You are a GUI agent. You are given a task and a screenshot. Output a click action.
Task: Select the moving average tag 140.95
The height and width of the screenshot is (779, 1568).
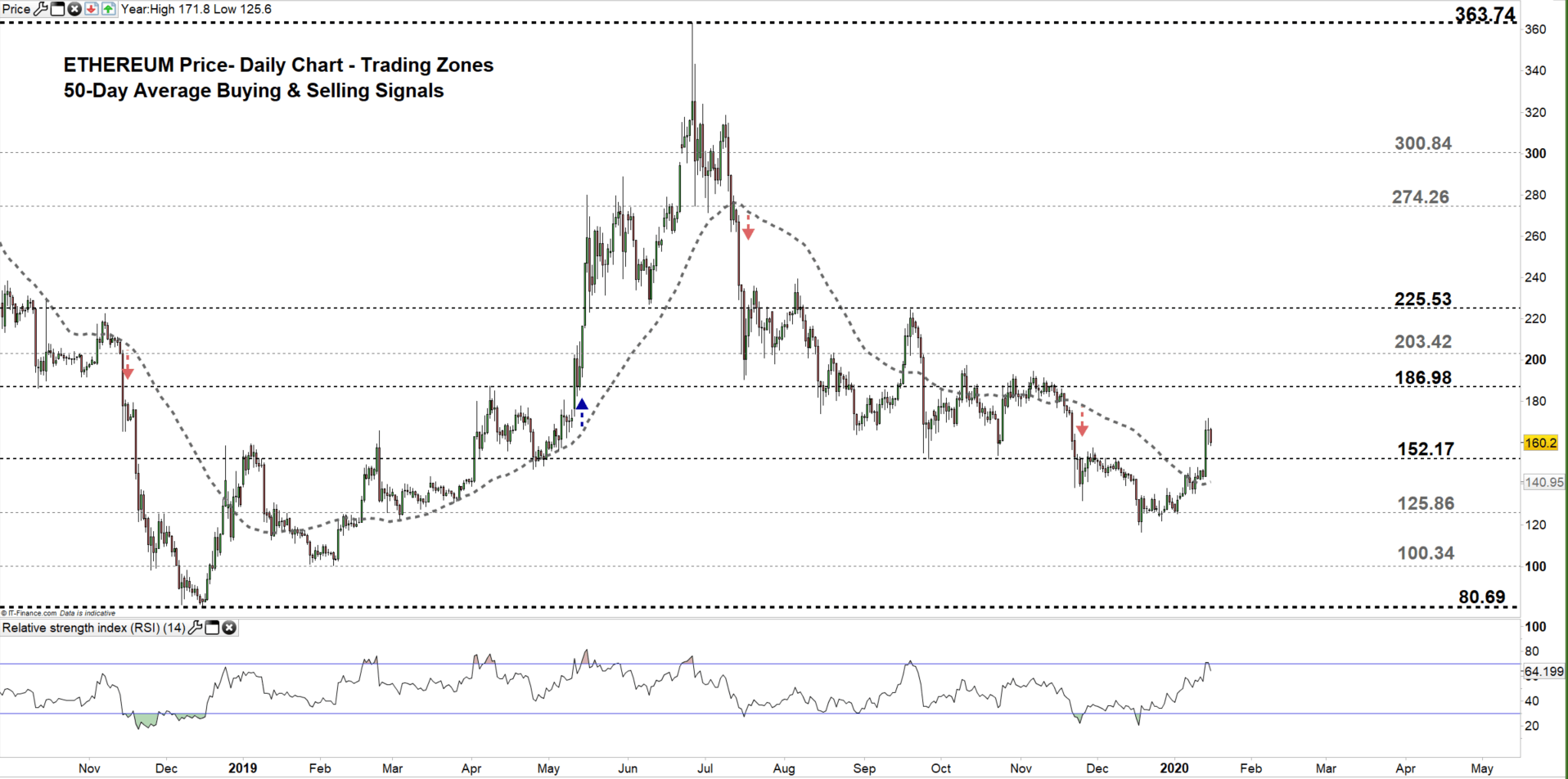pyautogui.click(x=1543, y=482)
